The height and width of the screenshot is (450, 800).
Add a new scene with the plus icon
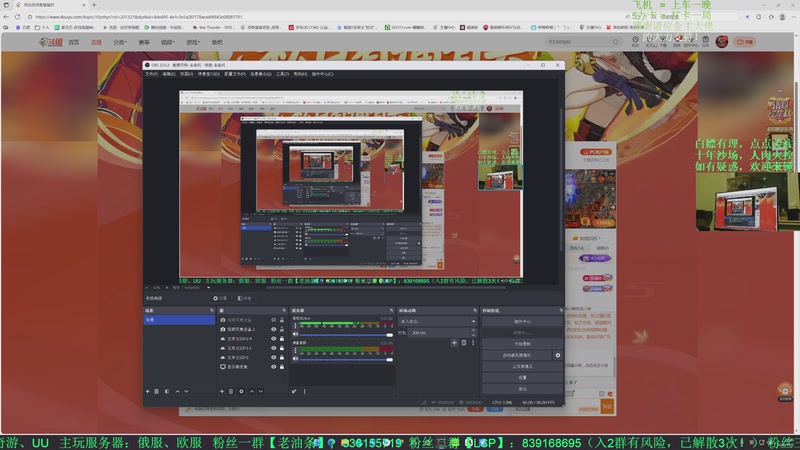point(147,391)
